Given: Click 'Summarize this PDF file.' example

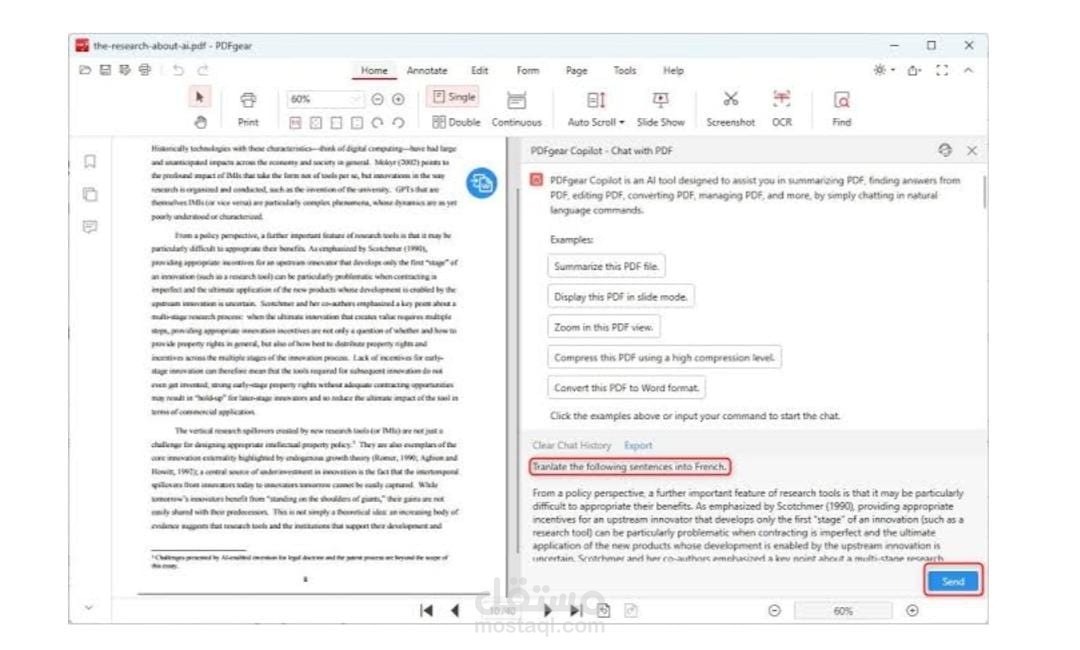Looking at the screenshot, I should tap(606, 266).
